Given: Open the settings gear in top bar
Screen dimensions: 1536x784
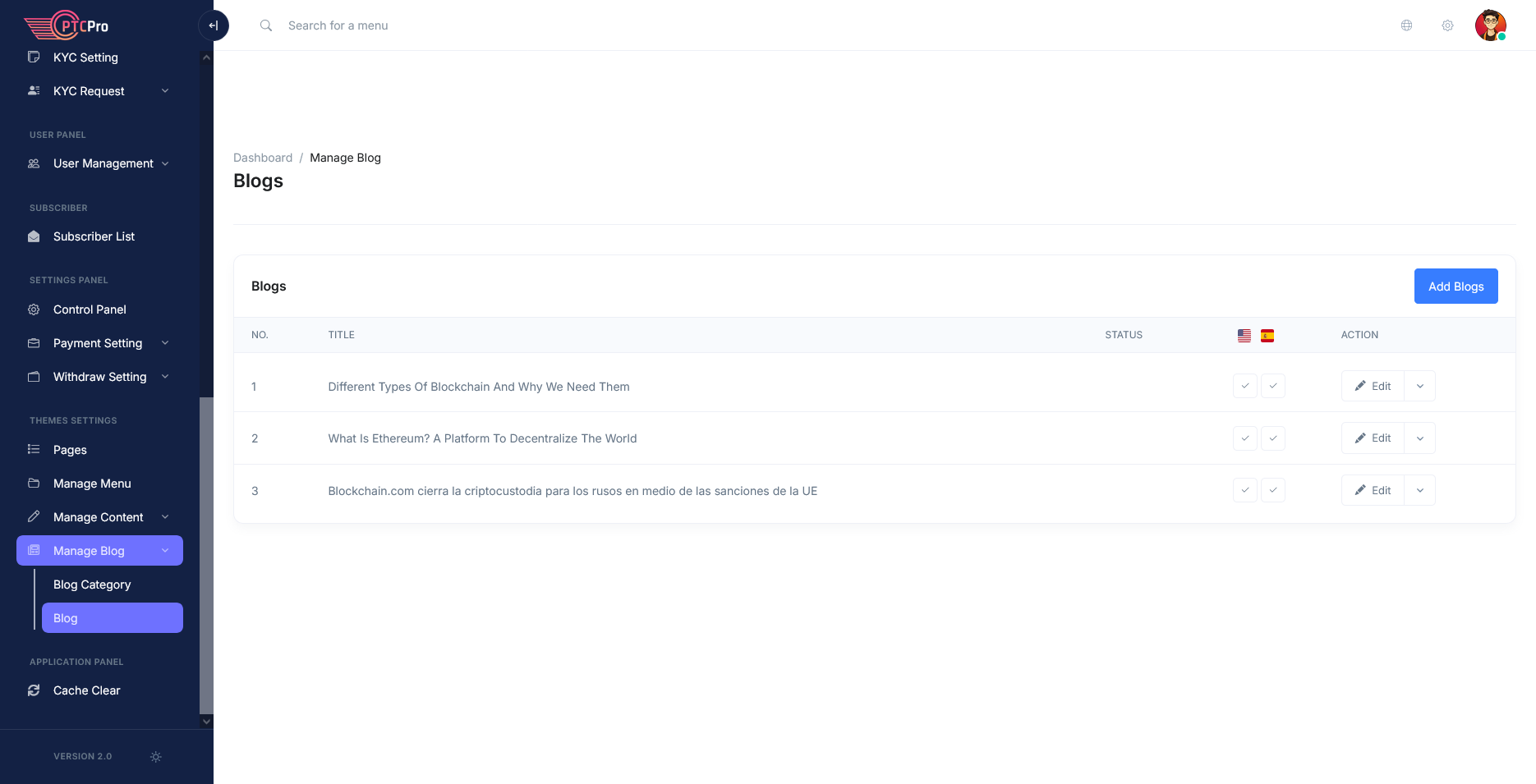Looking at the screenshot, I should (1447, 25).
